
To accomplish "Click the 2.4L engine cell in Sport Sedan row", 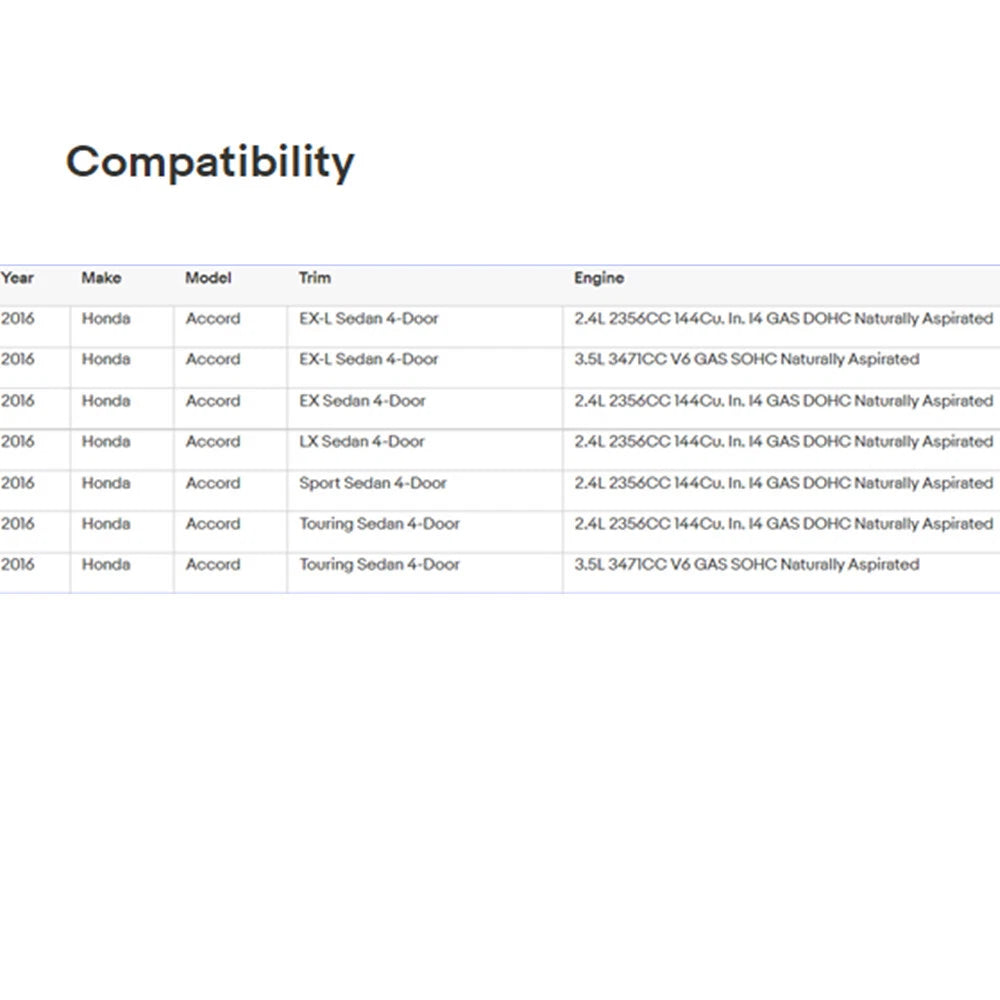I will tap(784, 483).
